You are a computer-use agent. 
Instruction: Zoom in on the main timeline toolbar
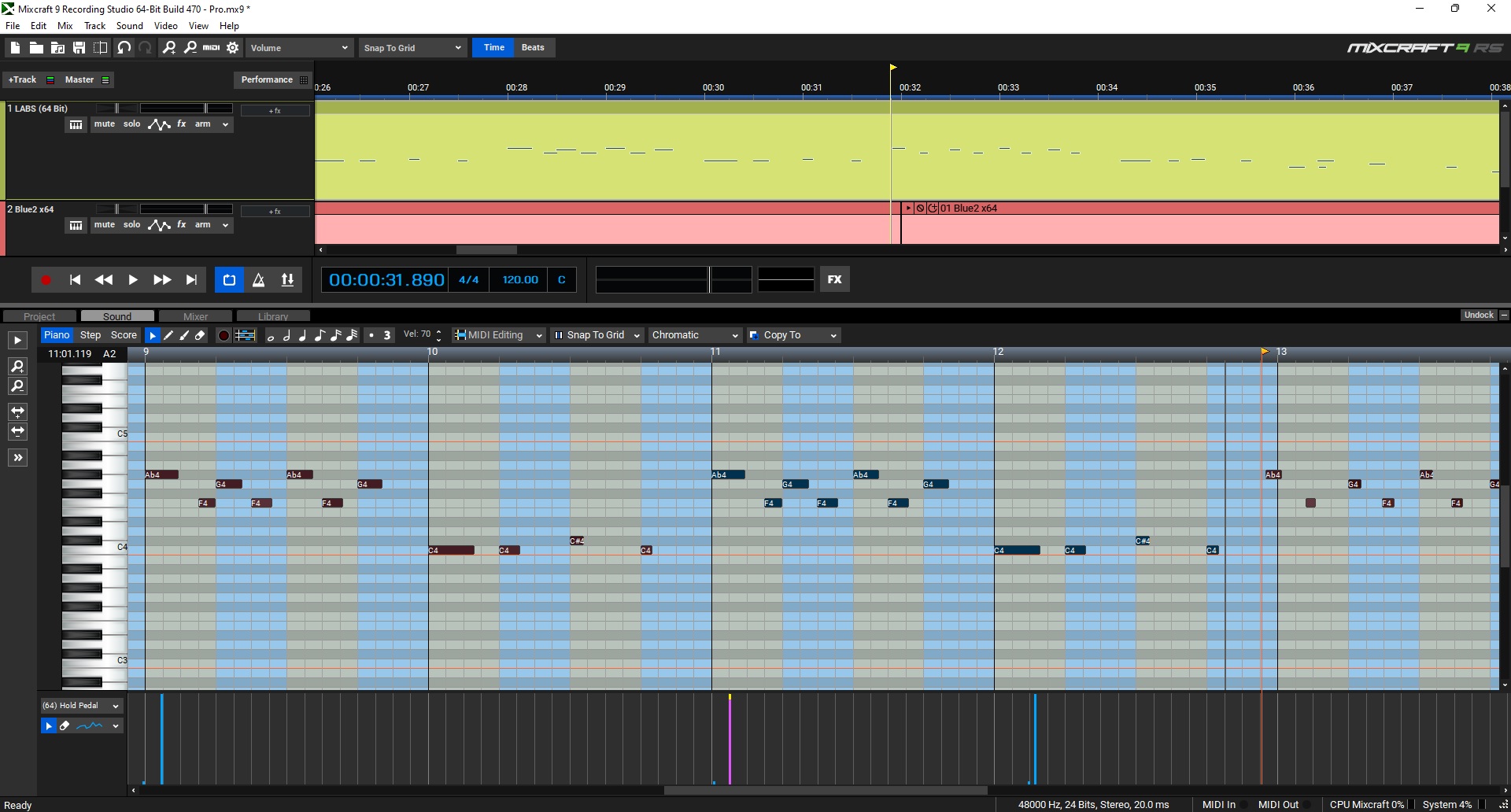pyautogui.click(x=168, y=48)
